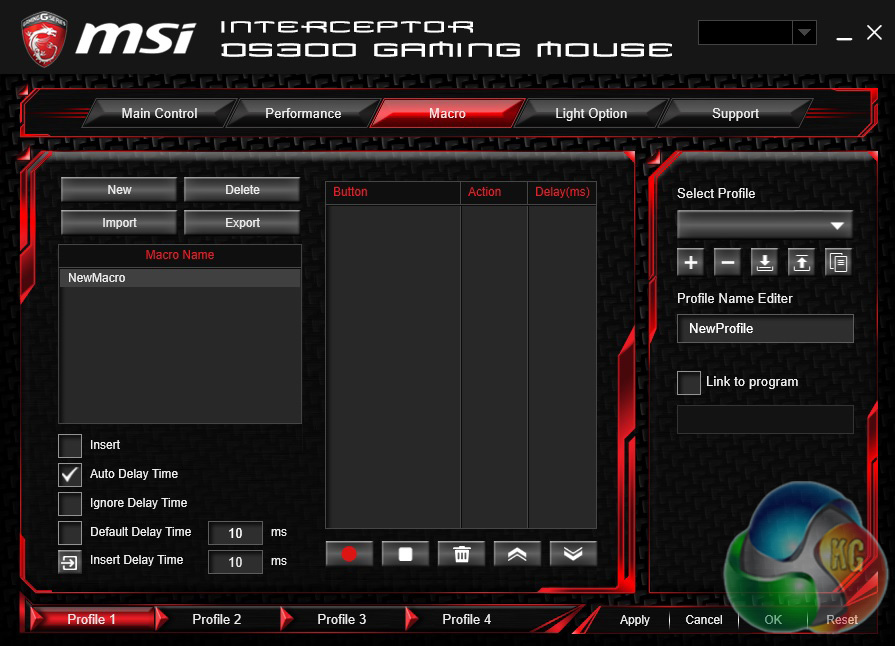Select Profile 1 at bottom

click(x=91, y=619)
